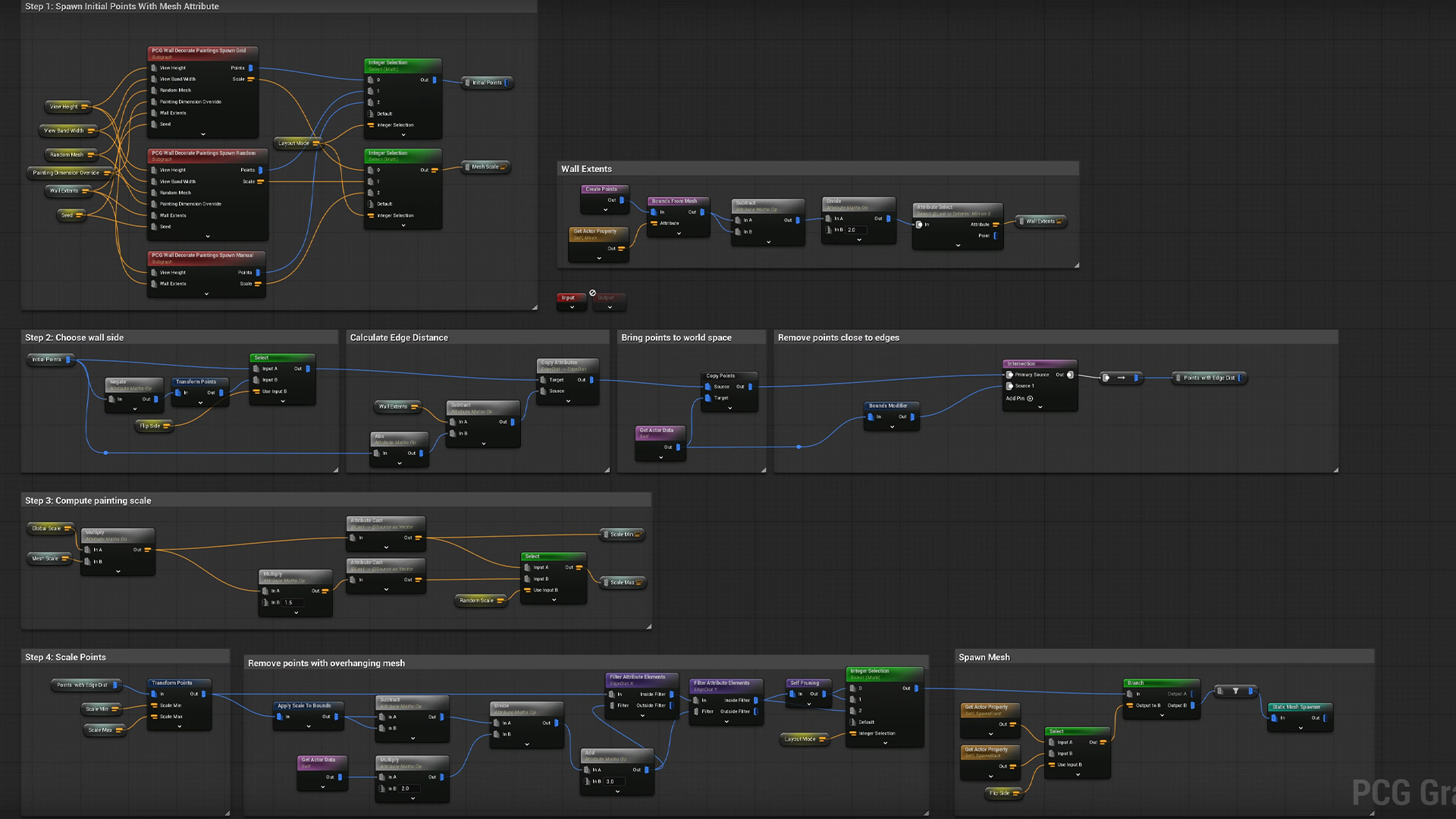This screenshot has width=1456, height=819.
Task: Select the Layout Mode named reroute node
Action: (x=295, y=143)
